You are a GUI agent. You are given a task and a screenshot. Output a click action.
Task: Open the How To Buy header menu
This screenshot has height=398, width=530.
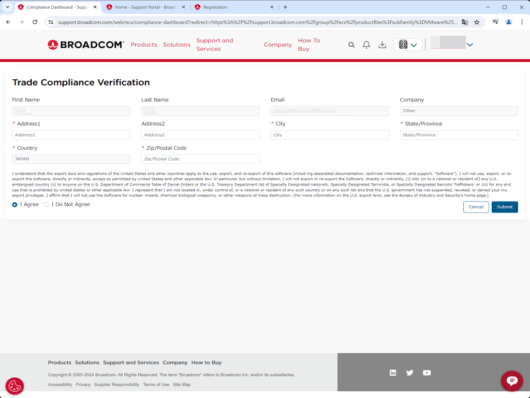coord(309,45)
